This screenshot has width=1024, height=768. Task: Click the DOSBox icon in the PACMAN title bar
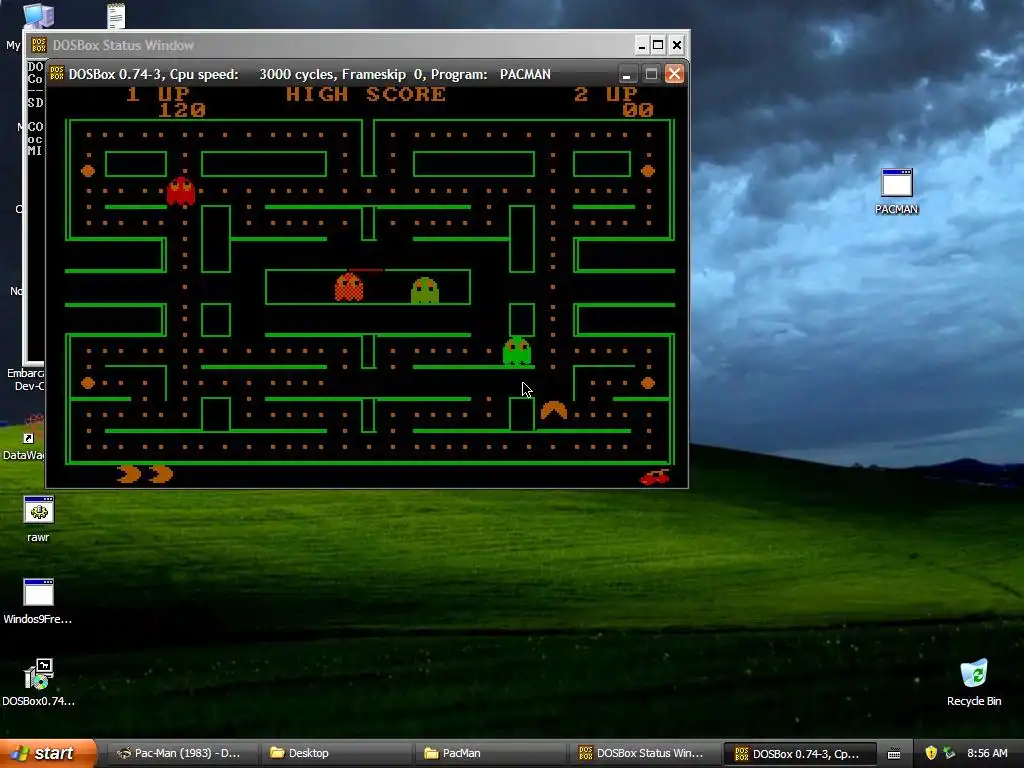(57, 74)
